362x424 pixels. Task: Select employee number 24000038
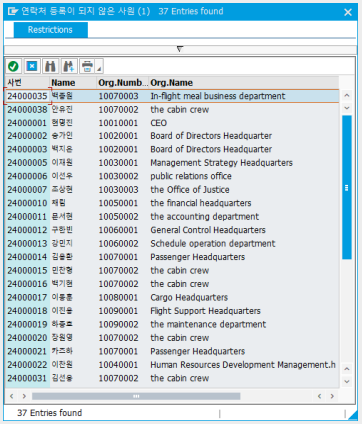pyautogui.click(x=27, y=109)
